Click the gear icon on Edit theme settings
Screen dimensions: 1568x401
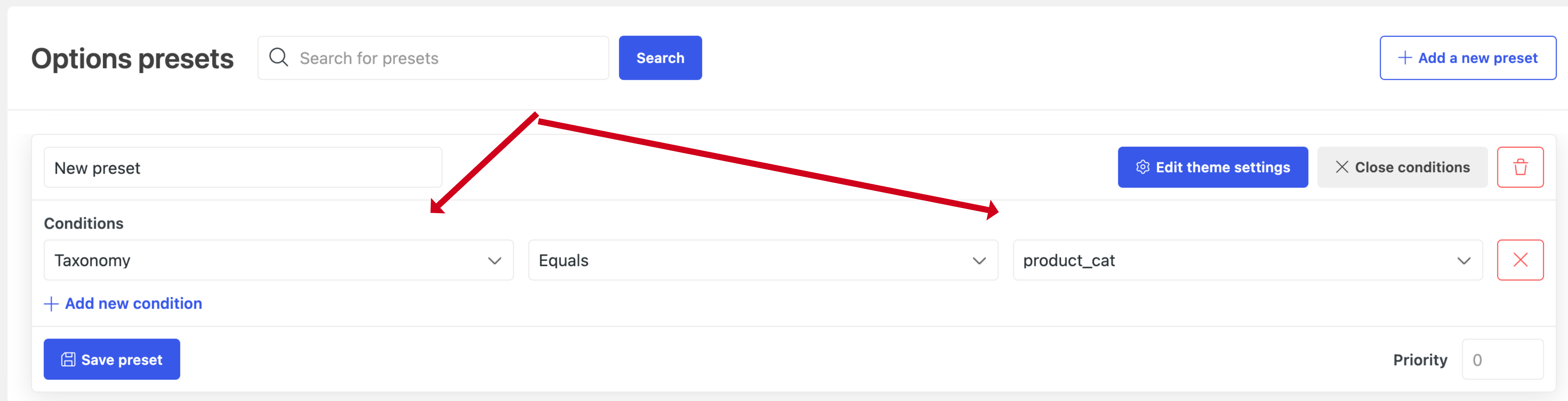[1142, 167]
